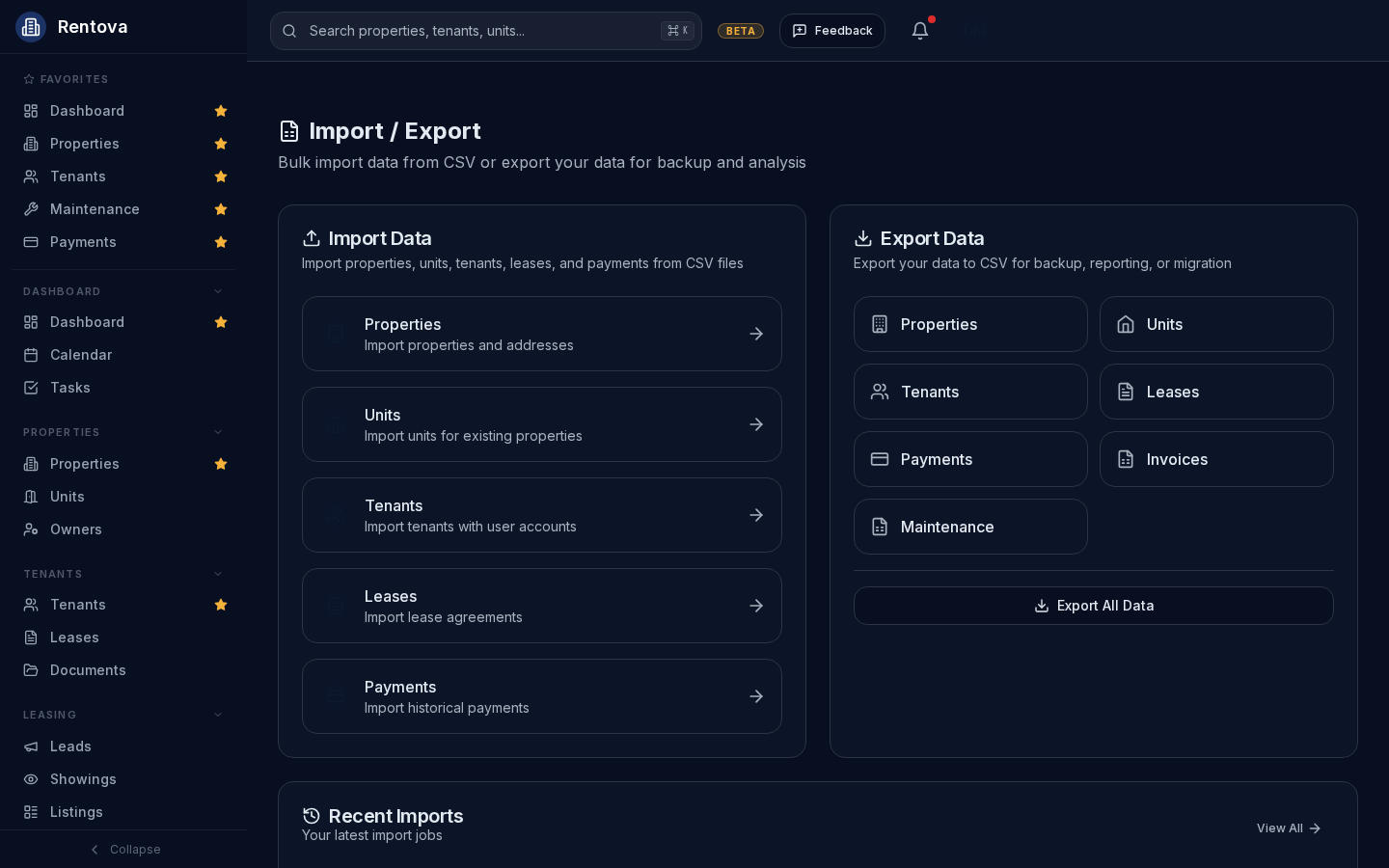
Task: Click the Maintenance wrench icon in Favorites
Action: pyautogui.click(x=31, y=209)
